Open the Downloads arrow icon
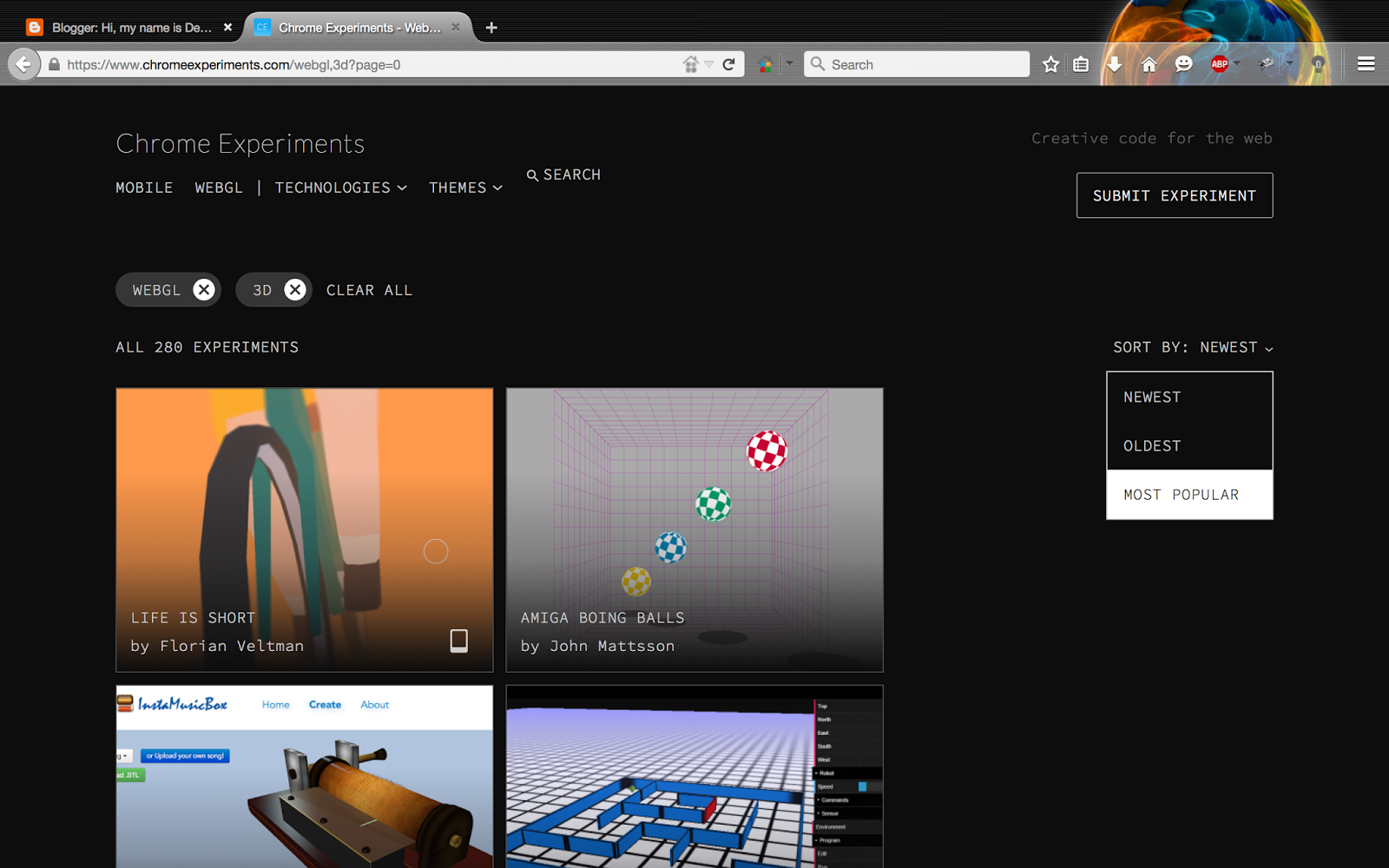 point(1114,63)
